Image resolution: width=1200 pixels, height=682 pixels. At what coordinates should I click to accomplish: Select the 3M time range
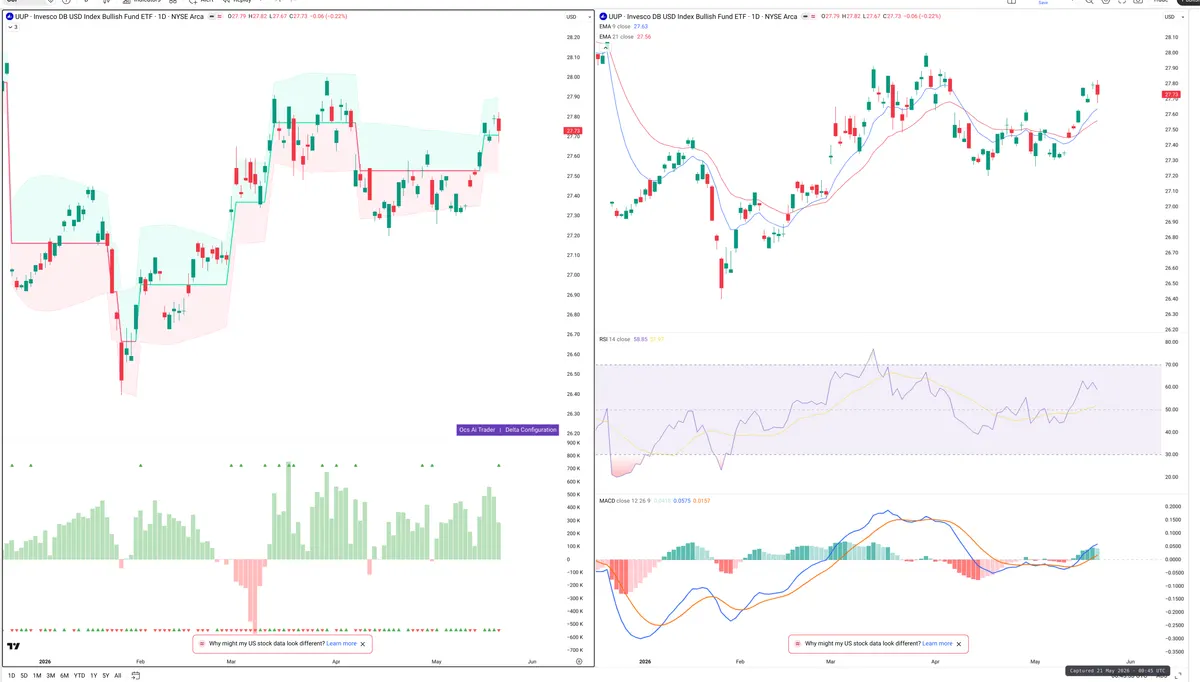pyautogui.click(x=50, y=676)
